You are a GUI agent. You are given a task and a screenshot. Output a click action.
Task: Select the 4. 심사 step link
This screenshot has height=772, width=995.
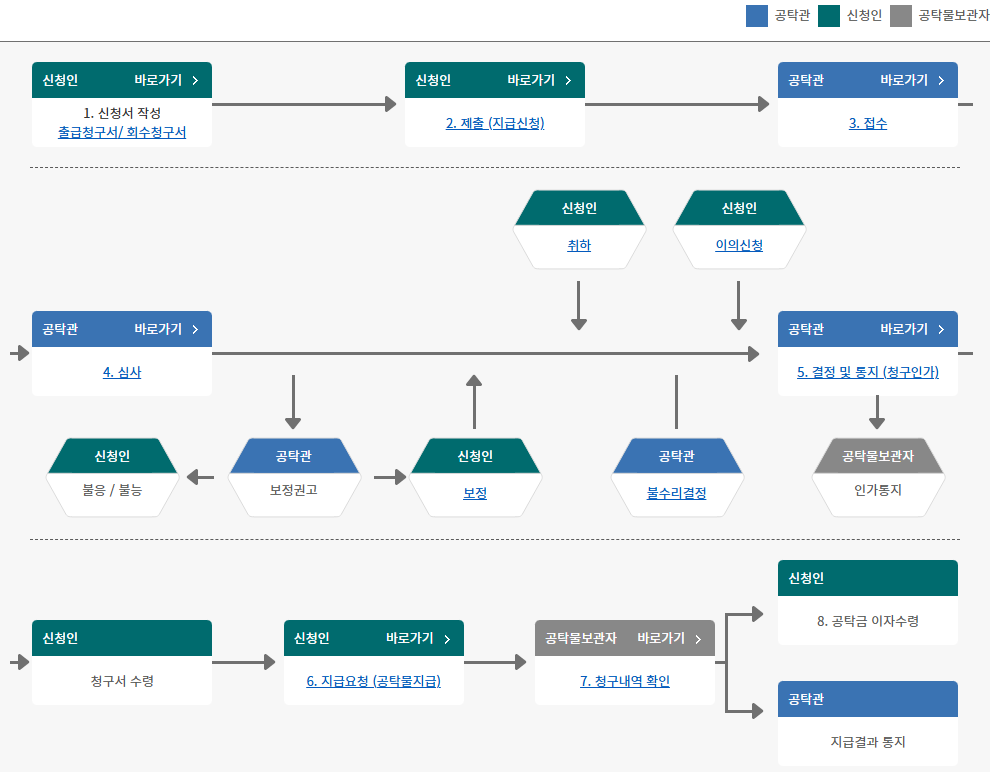122,372
